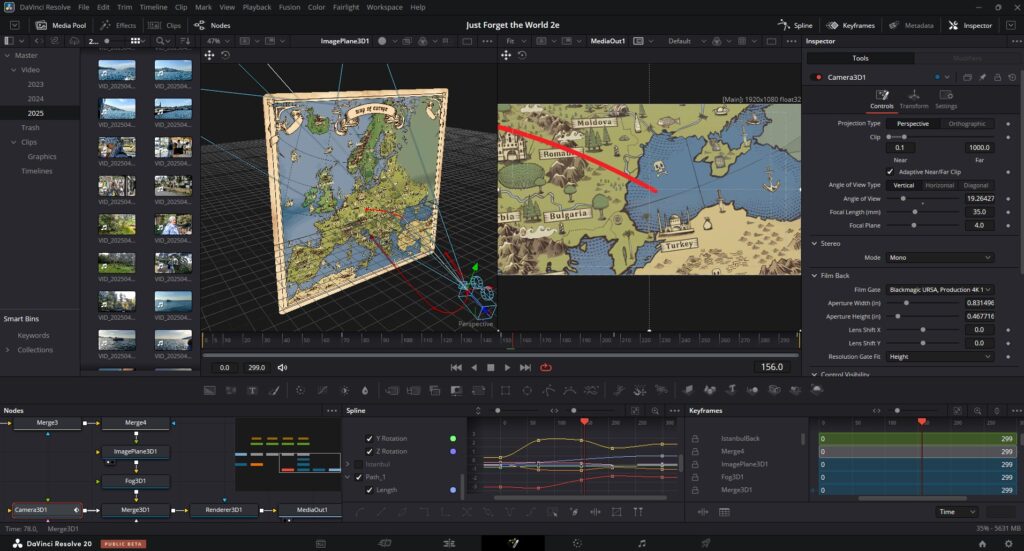The image size is (1024, 551).
Task: Click the Spline zoom magnifier icon
Action: click(x=655, y=411)
